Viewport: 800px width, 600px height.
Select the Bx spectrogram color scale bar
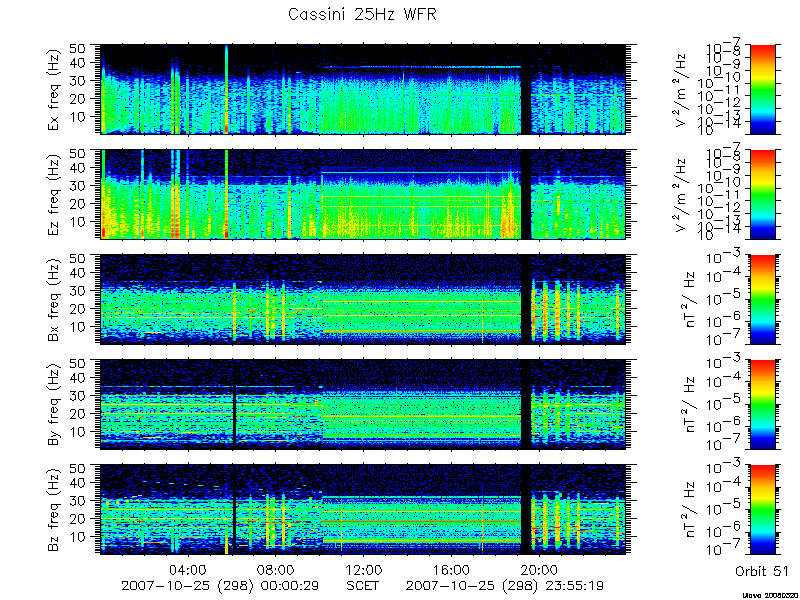click(x=762, y=298)
